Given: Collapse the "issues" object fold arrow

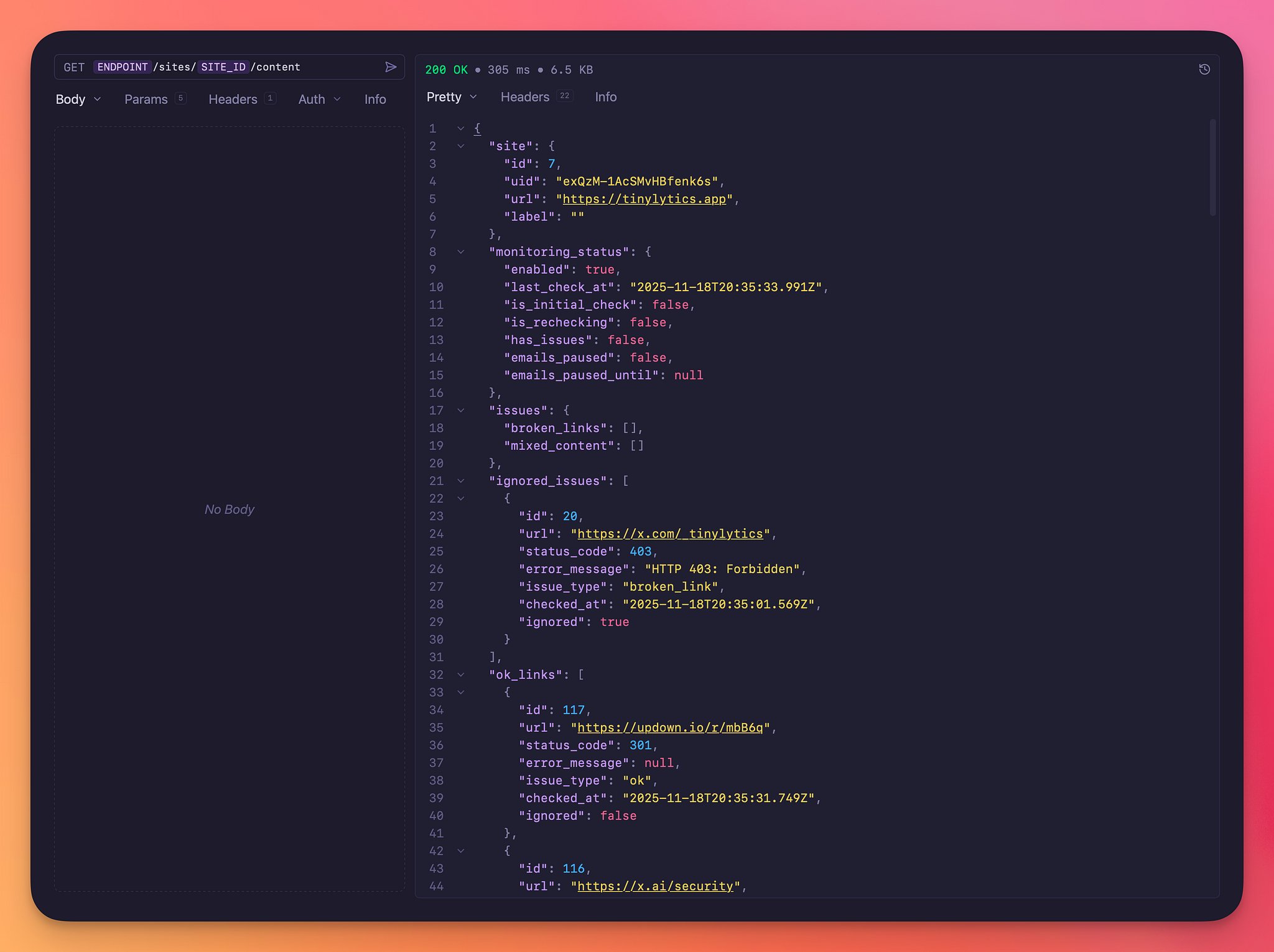Looking at the screenshot, I should 461,411.
